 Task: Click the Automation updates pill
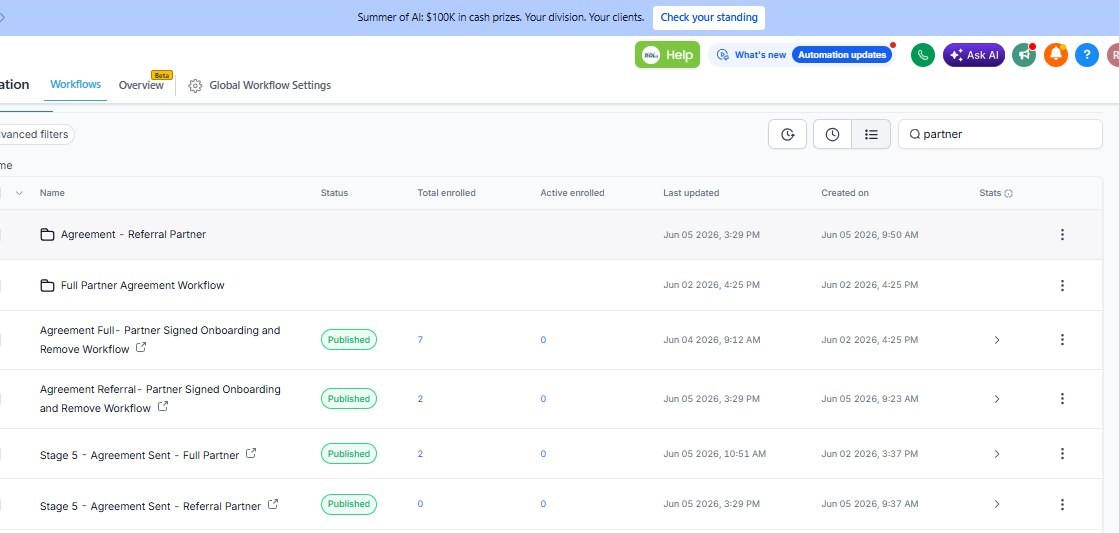tap(842, 55)
